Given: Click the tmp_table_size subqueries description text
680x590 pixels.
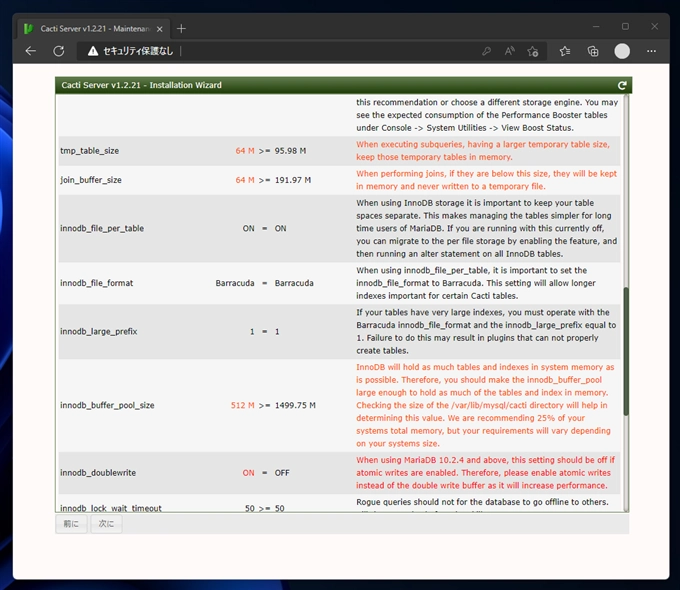Looking at the screenshot, I should pyautogui.click(x=483, y=151).
